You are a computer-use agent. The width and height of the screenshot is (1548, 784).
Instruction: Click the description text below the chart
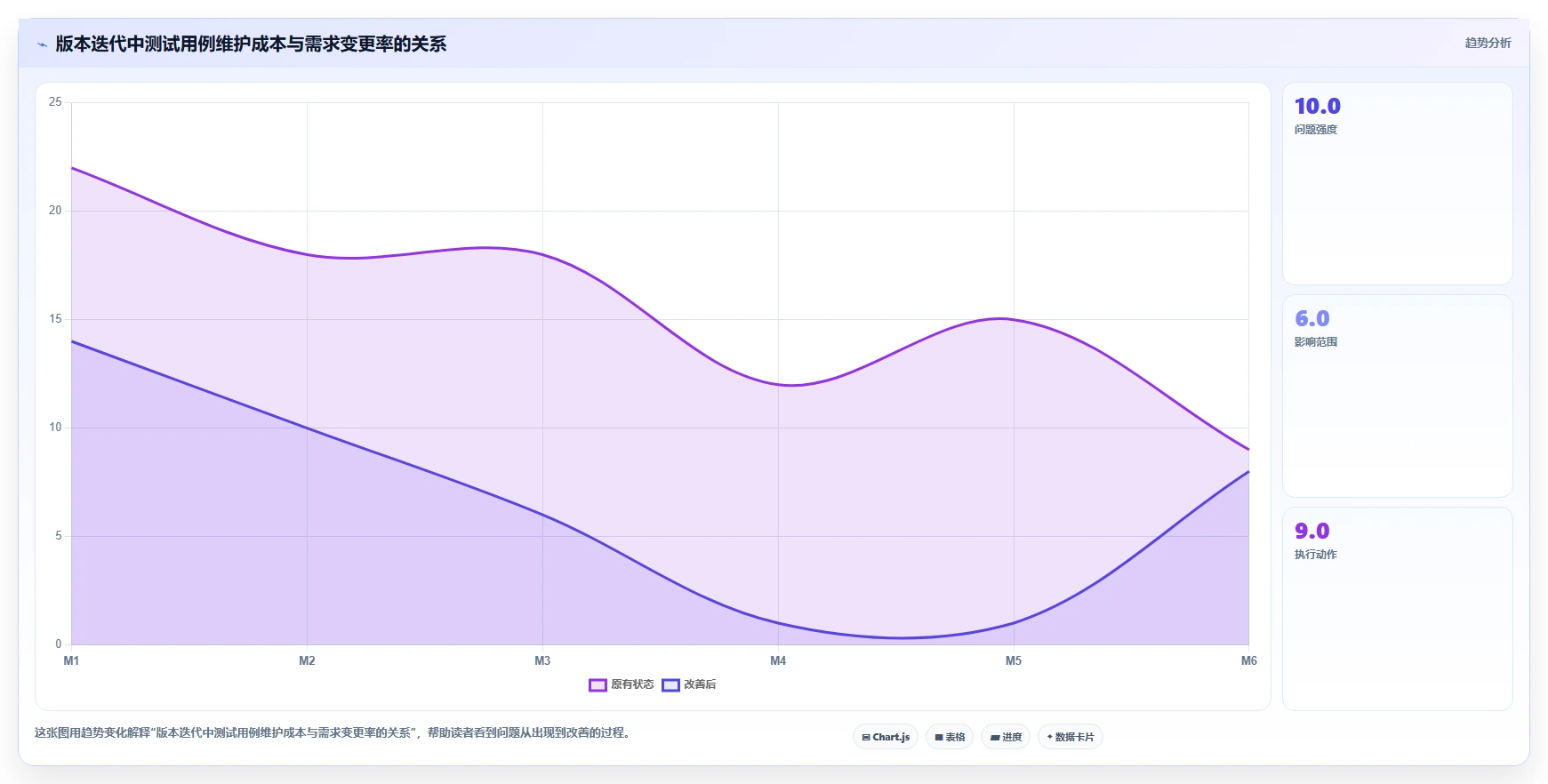pos(334,733)
